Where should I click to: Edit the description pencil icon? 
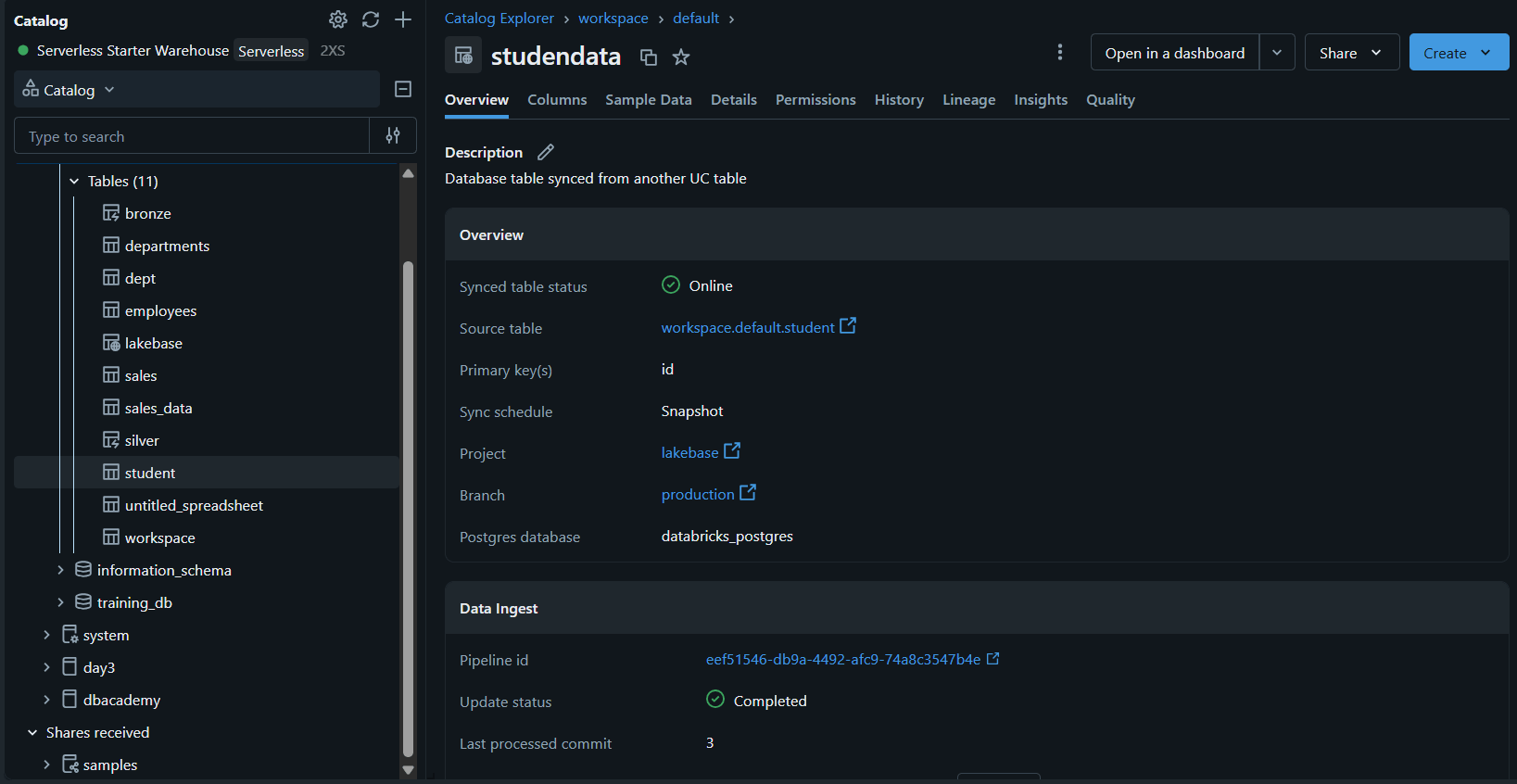(546, 152)
